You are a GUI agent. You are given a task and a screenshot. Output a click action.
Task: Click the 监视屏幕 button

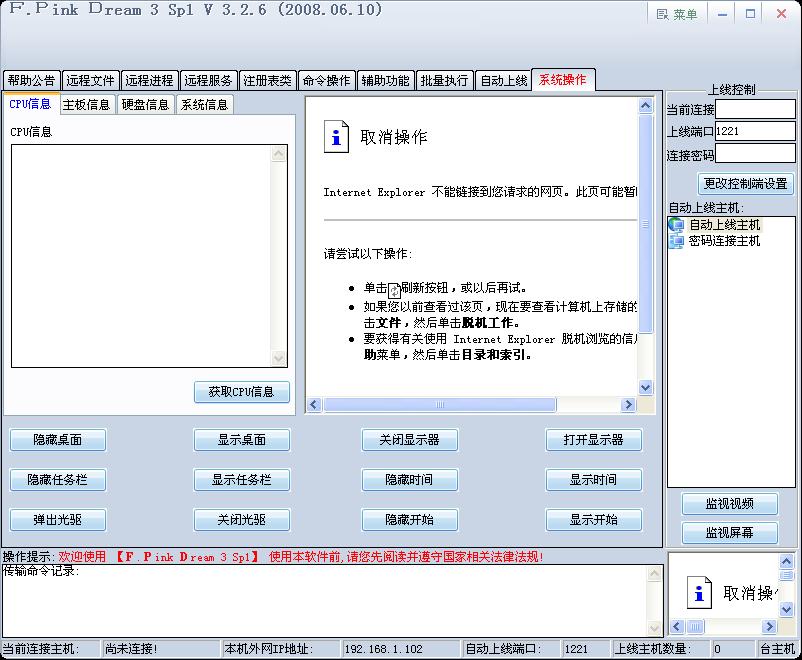(x=730, y=533)
